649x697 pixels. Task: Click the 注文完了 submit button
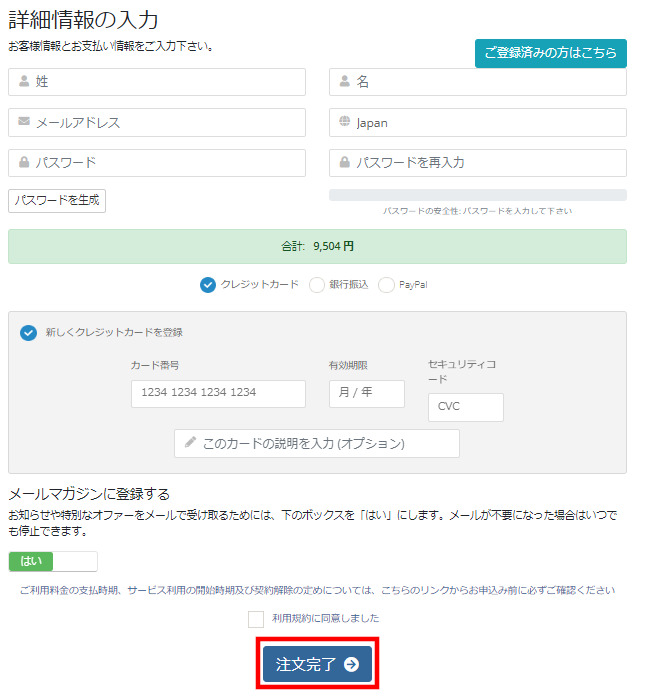[317, 664]
